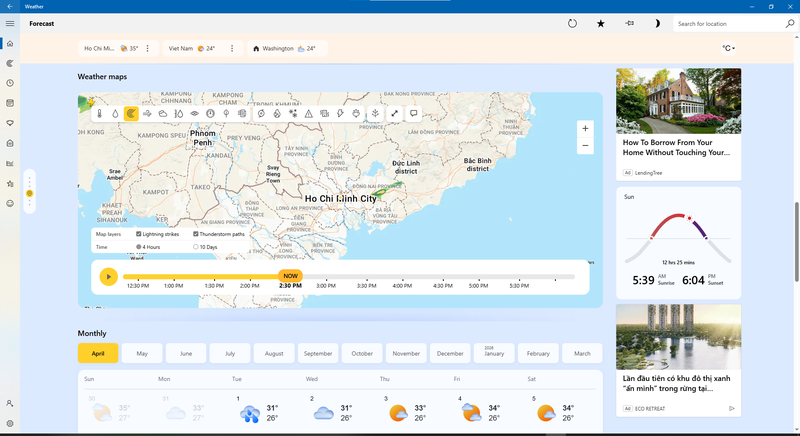
Task: Select the wildfire map layer icon
Action: click(277, 114)
